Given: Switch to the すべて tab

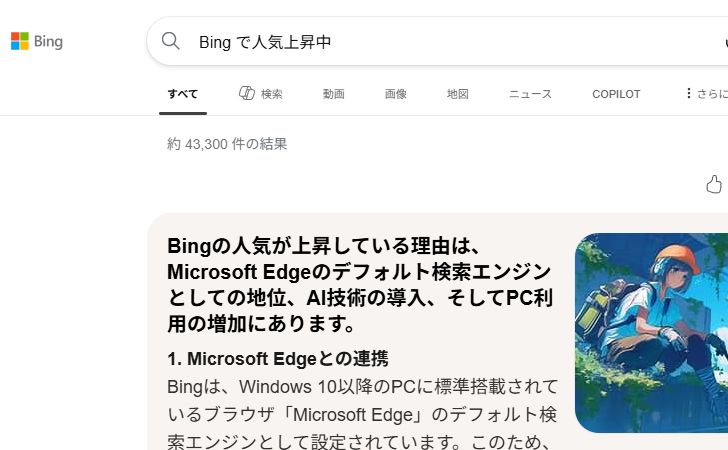Looking at the screenshot, I should tap(183, 94).
